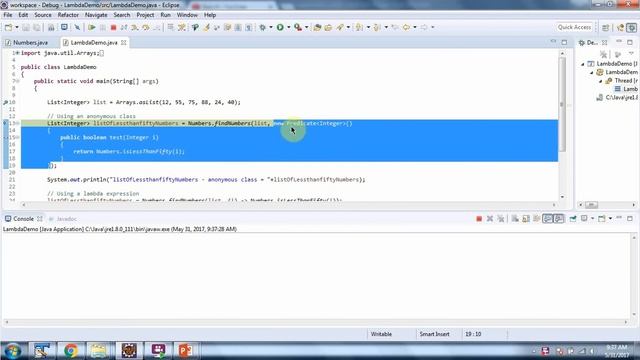Click the Quick Access search field
This screenshot has width=640, height=360.
[x=574, y=27]
